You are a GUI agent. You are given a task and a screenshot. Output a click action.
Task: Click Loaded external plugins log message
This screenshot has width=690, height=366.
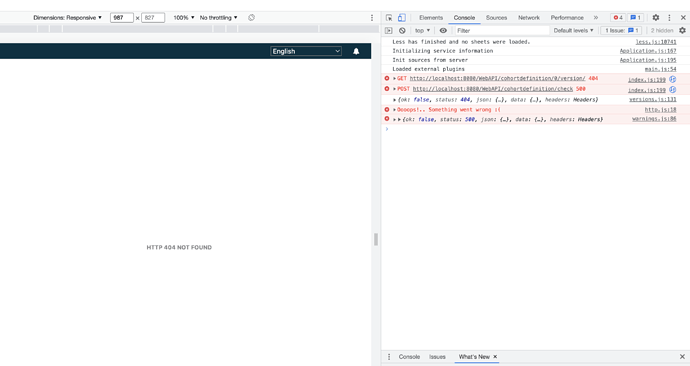coord(428,69)
